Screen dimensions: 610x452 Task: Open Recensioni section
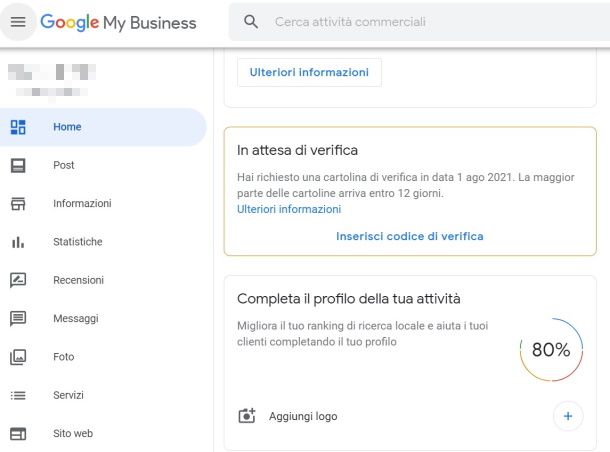(103, 280)
